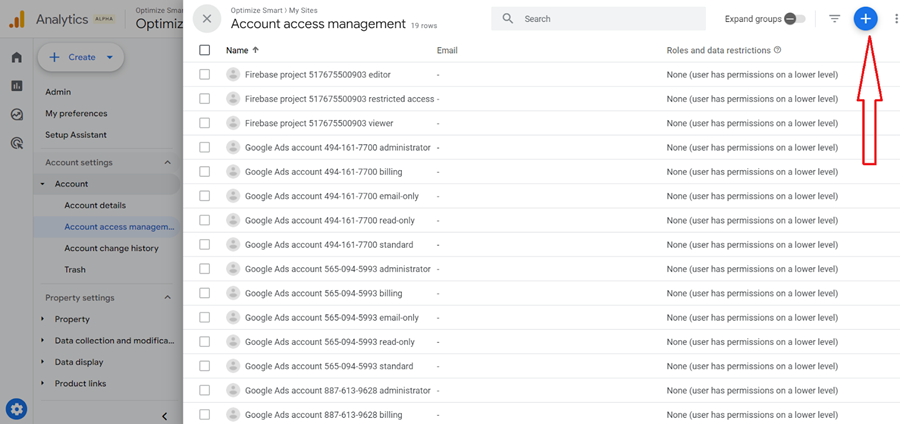Collapse the Account tree item

(x=43, y=184)
